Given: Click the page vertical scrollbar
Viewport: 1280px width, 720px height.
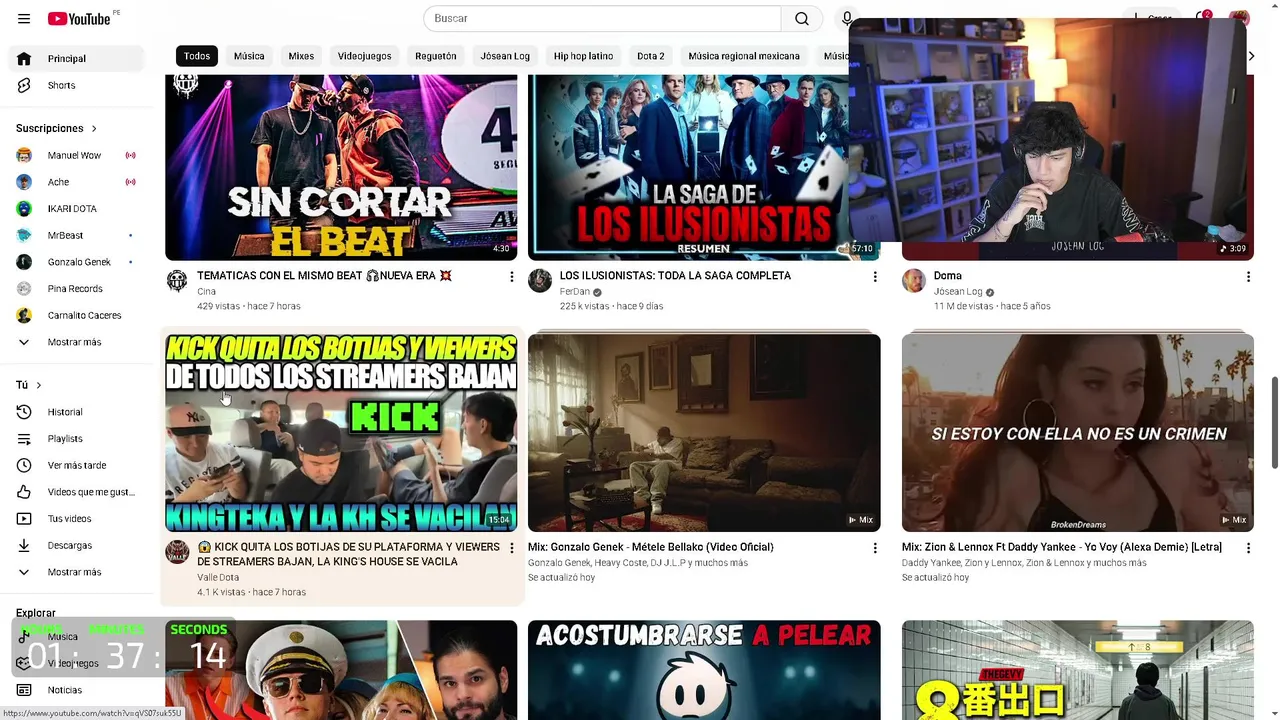Looking at the screenshot, I should coord(1274,422).
